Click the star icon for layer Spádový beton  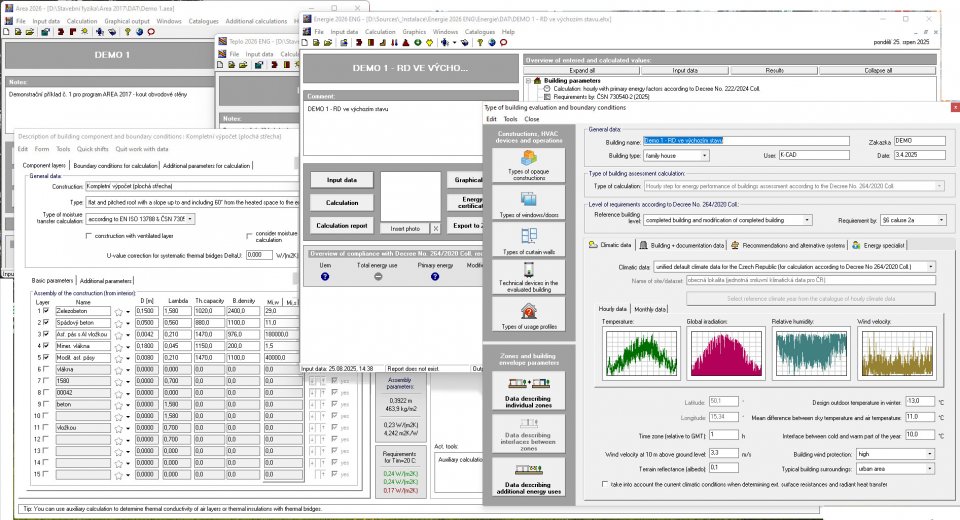118,323
